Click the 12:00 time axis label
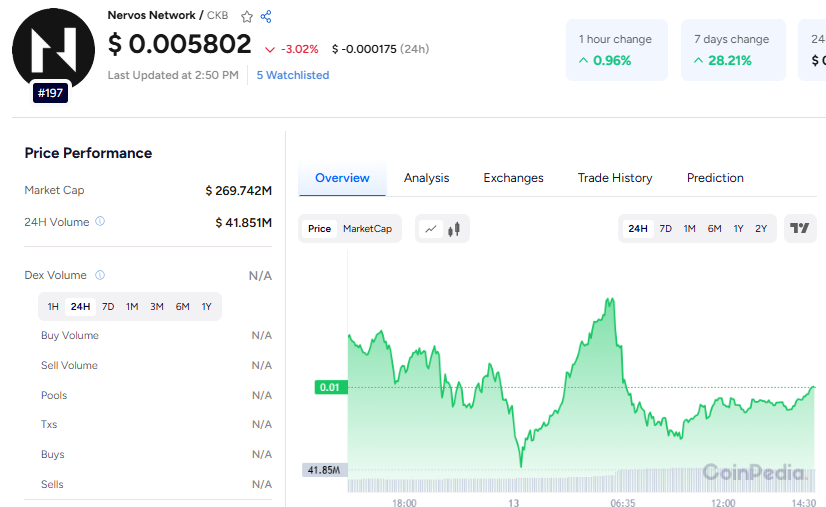The height and width of the screenshot is (507, 826). pos(723,503)
